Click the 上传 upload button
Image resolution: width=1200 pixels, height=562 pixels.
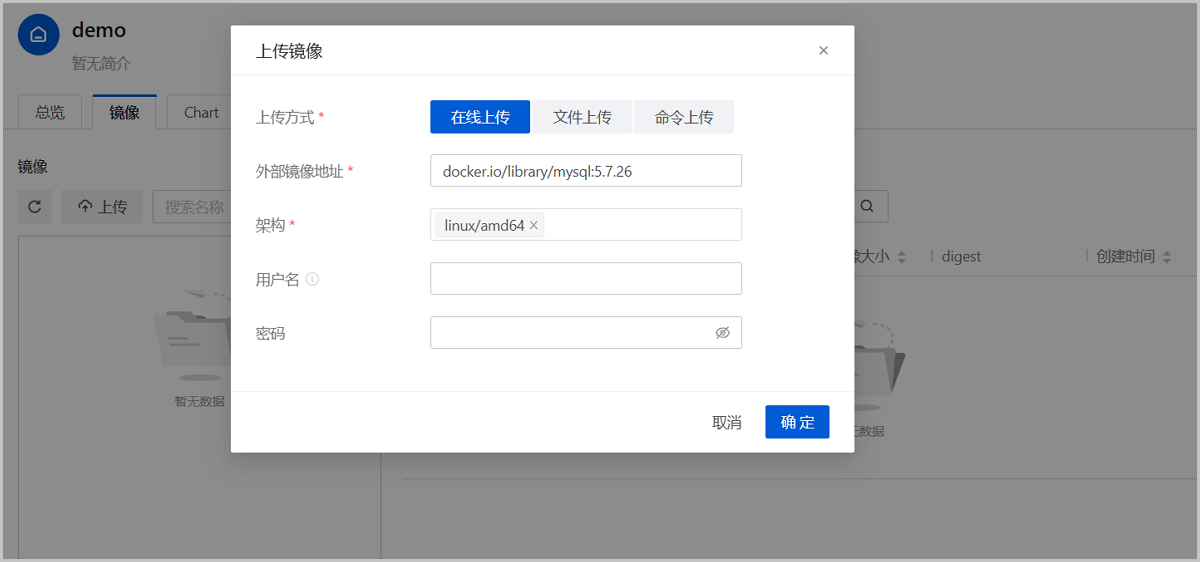[102, 207]
